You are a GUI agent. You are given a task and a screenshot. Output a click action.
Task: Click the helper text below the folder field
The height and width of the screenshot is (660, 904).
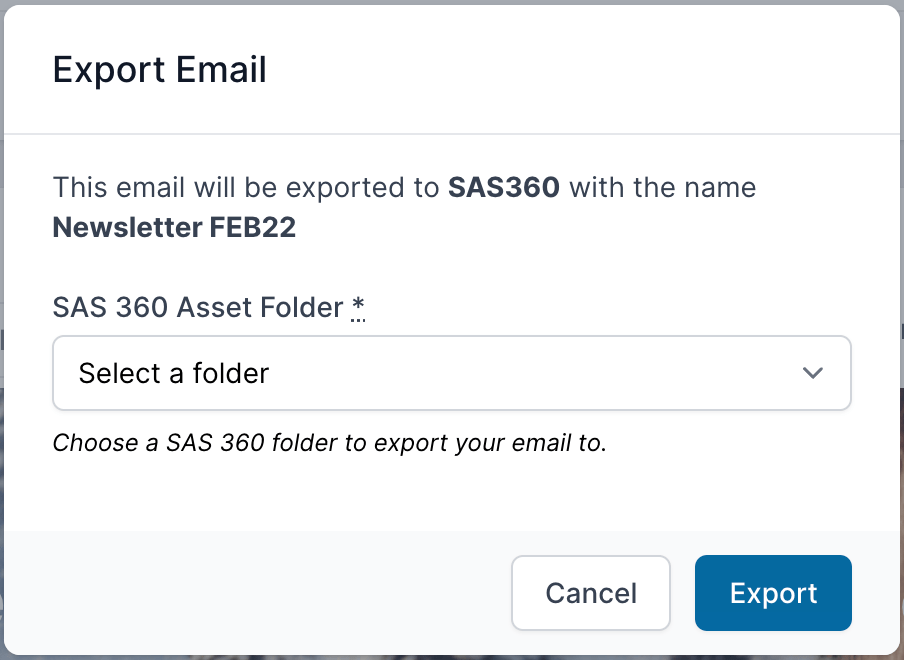click(330, 442)
